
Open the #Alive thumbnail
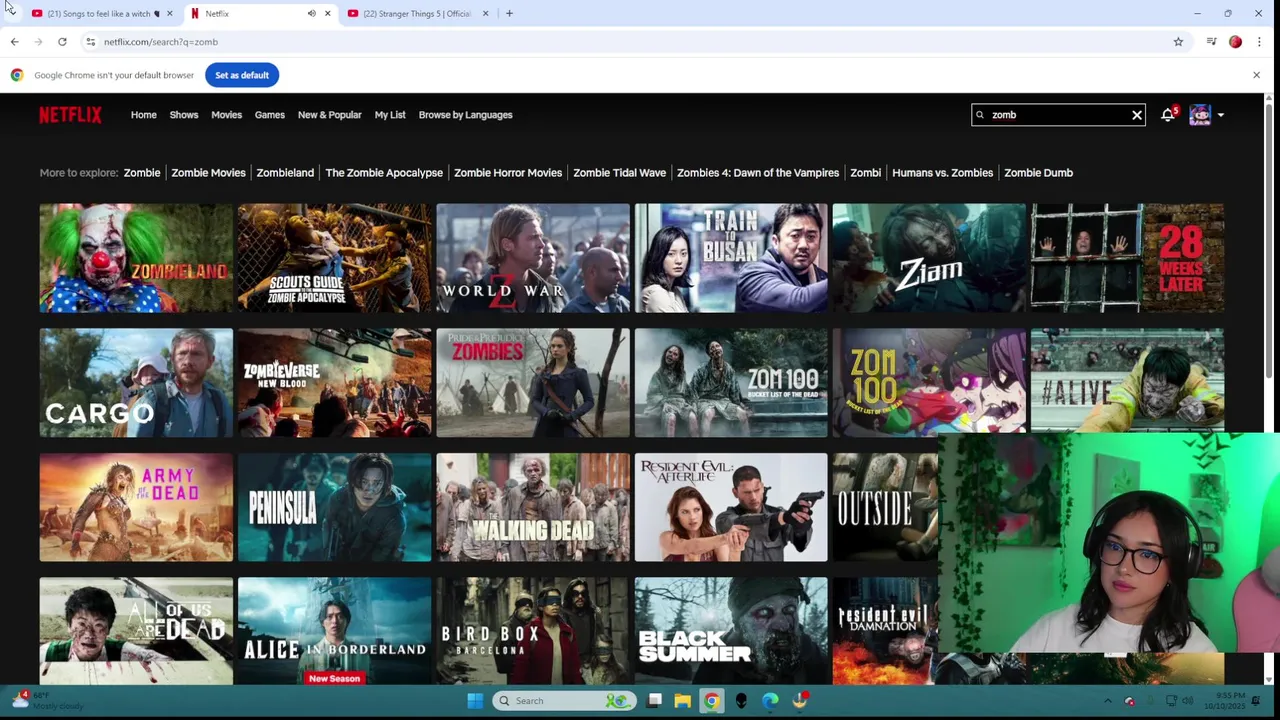pyautogui.click(x=1127, y=380)
